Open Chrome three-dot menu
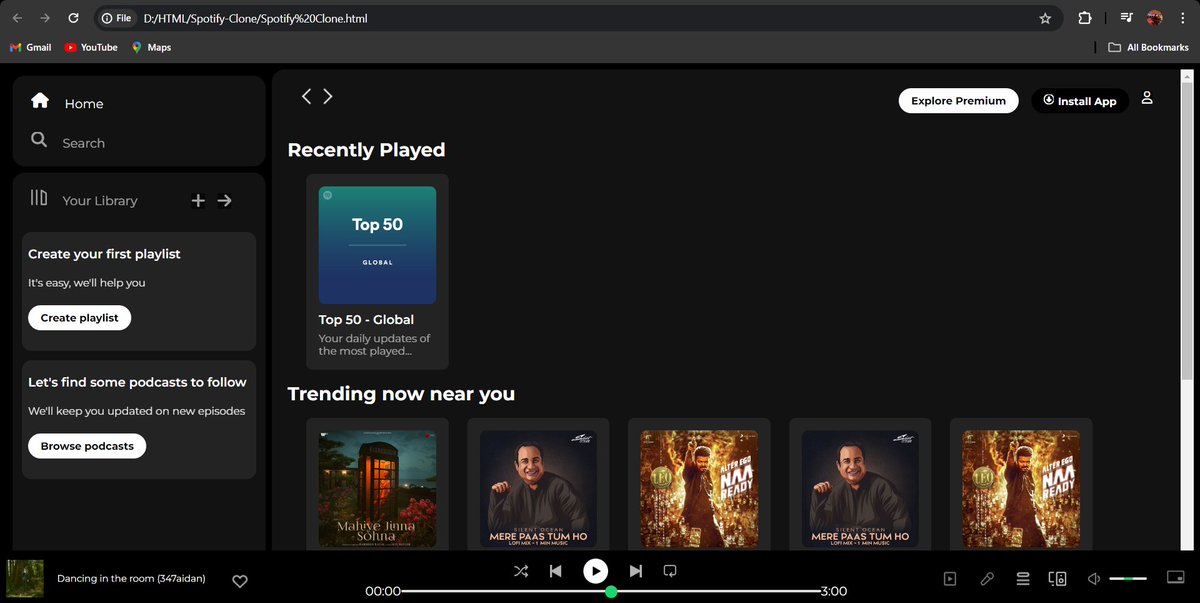The image size is (1200, 603). click(1183, 18)
